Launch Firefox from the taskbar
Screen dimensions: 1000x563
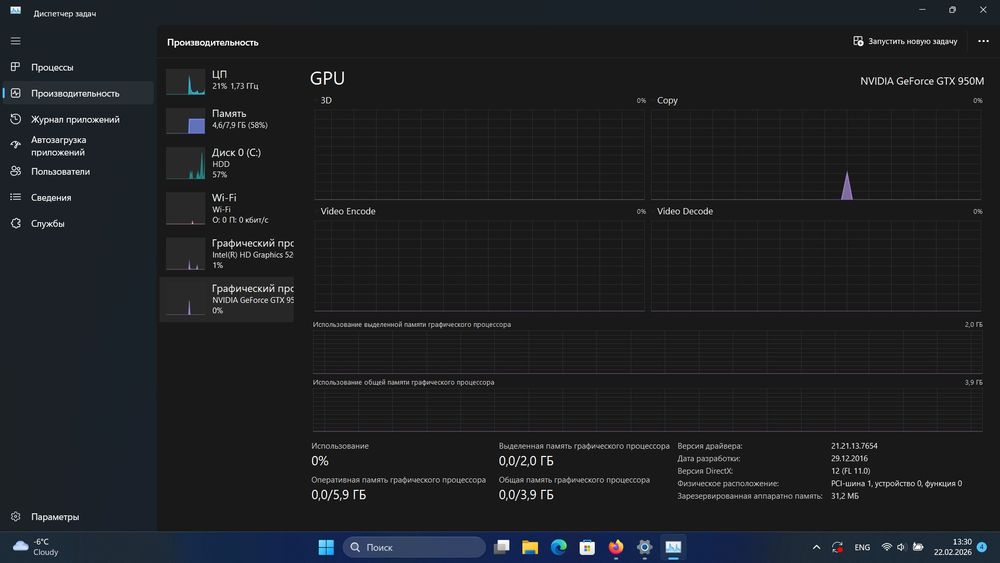click(616, 547)
